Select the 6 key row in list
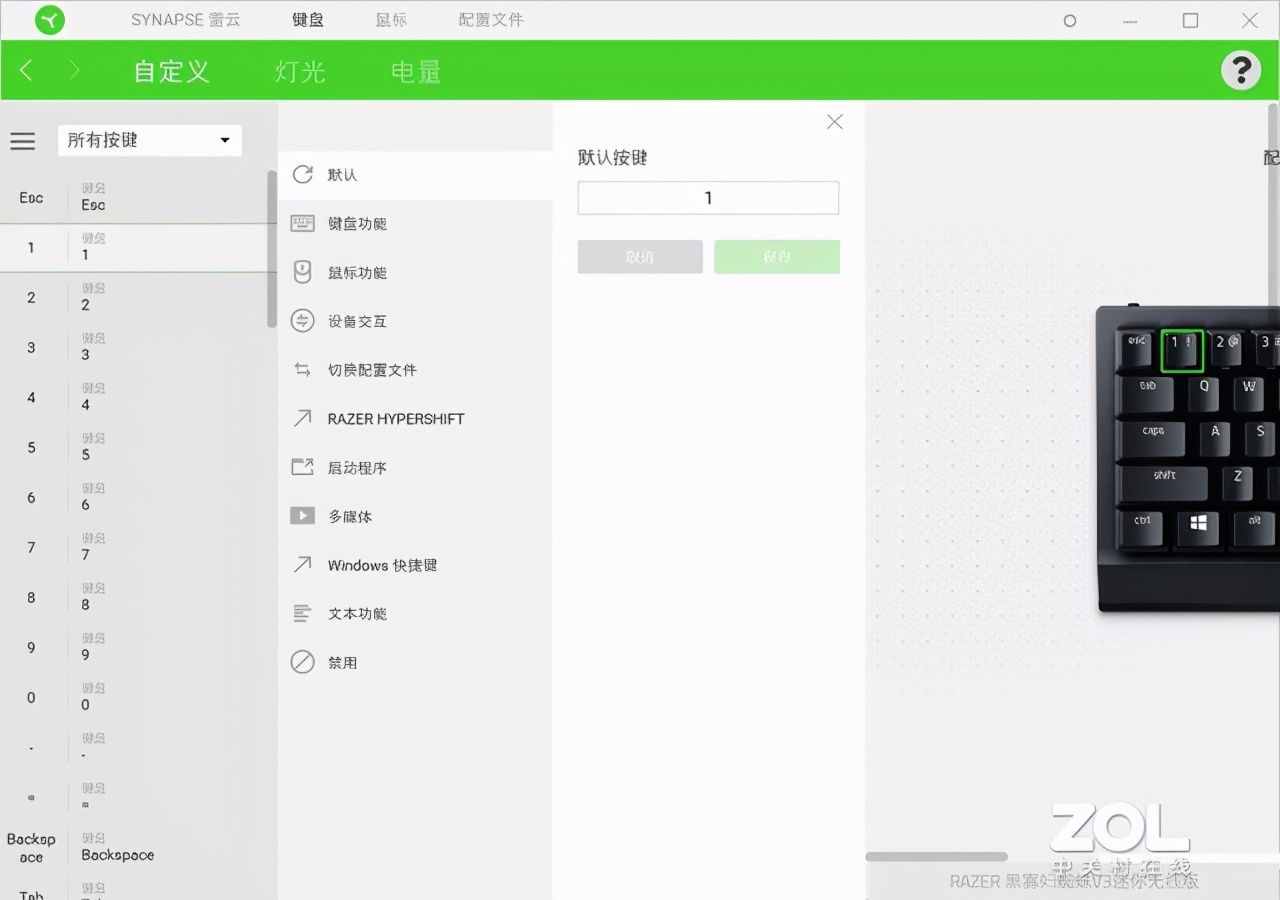The height and width of the screenshot is (900, 1280). click(133, 498)
